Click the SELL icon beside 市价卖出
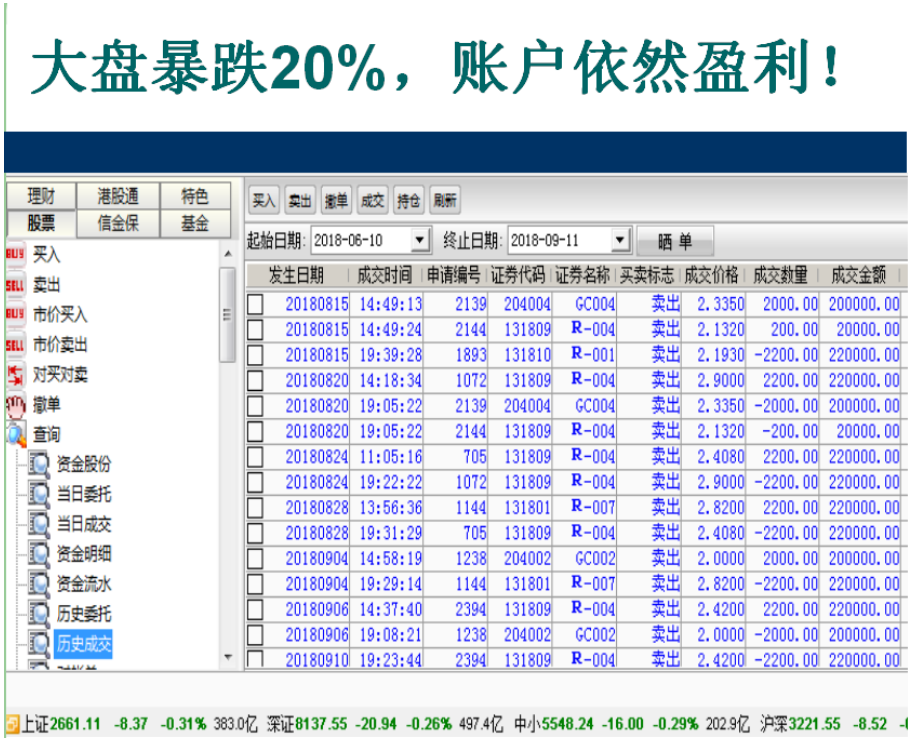Image resolution: width=918 pixels, height=743 pixels. 15,345
